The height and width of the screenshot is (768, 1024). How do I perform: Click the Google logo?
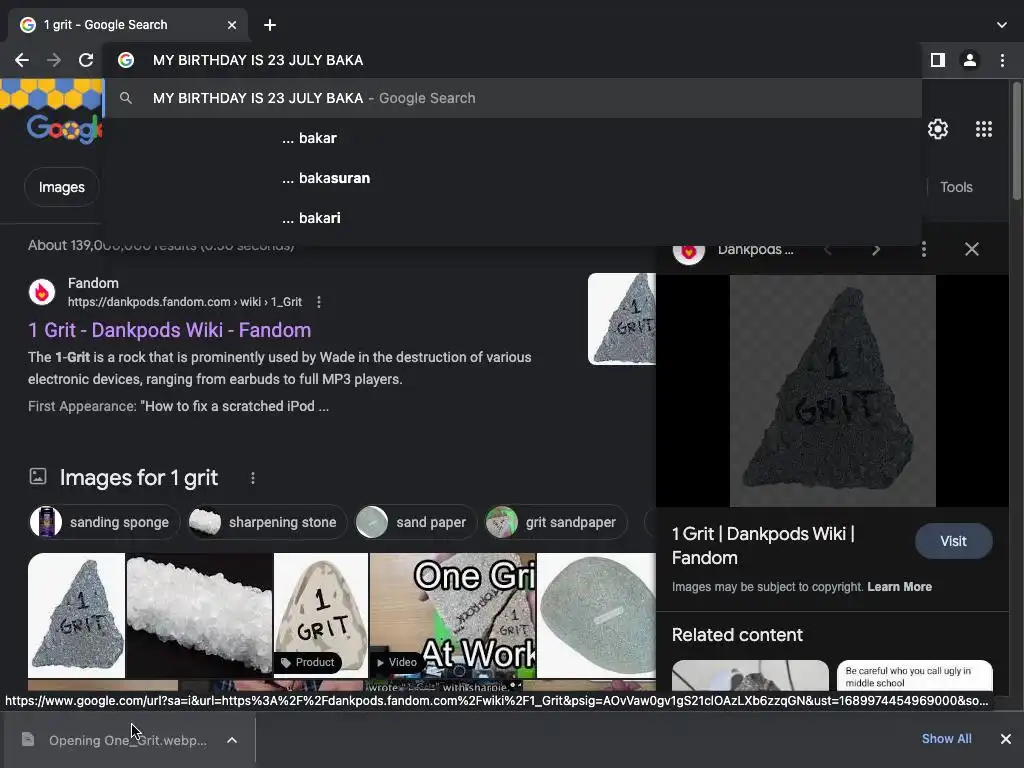[x=64, y=129]
